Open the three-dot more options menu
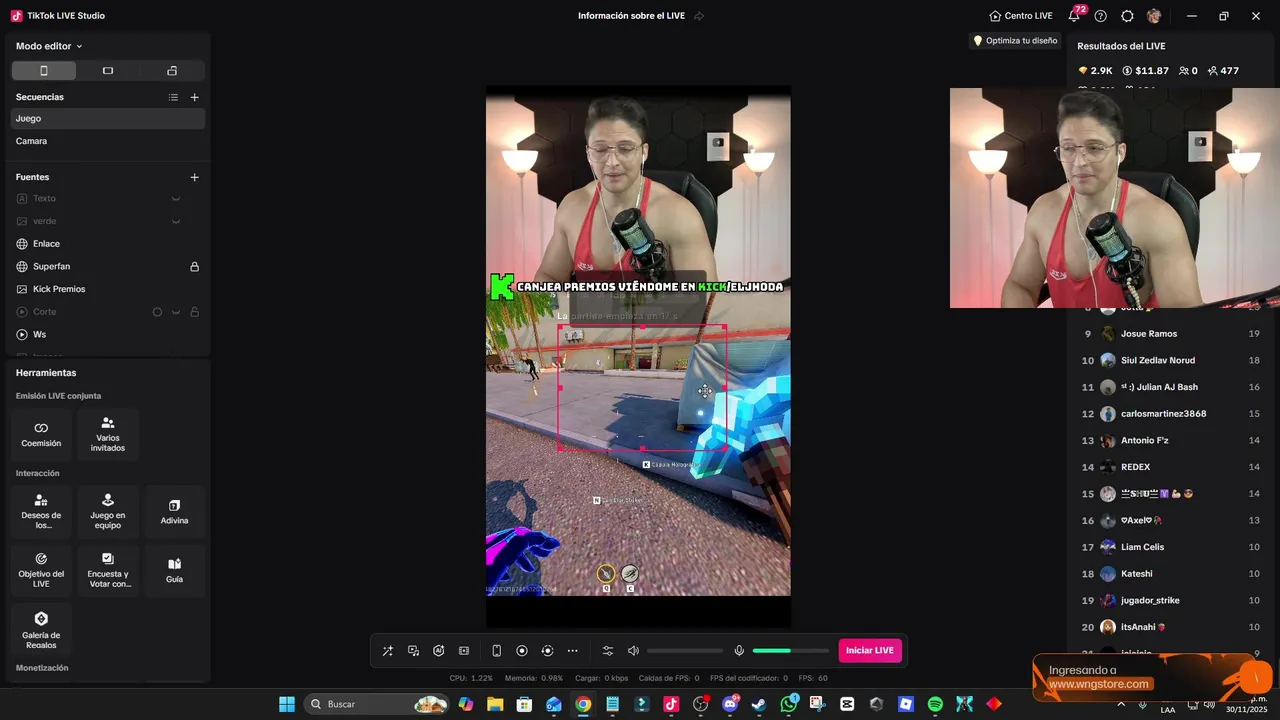This screenshot has width=1280, height=720. click(572, 651)
